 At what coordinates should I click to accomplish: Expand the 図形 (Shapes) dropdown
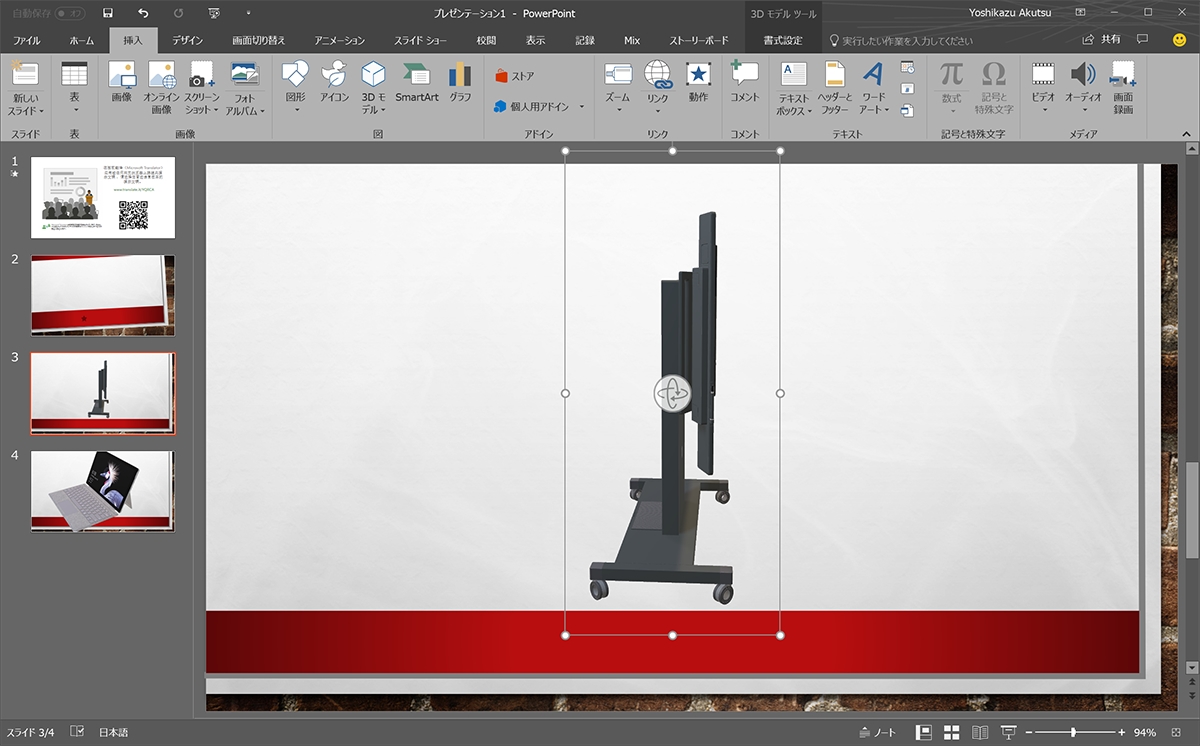[x=295, y=111]
